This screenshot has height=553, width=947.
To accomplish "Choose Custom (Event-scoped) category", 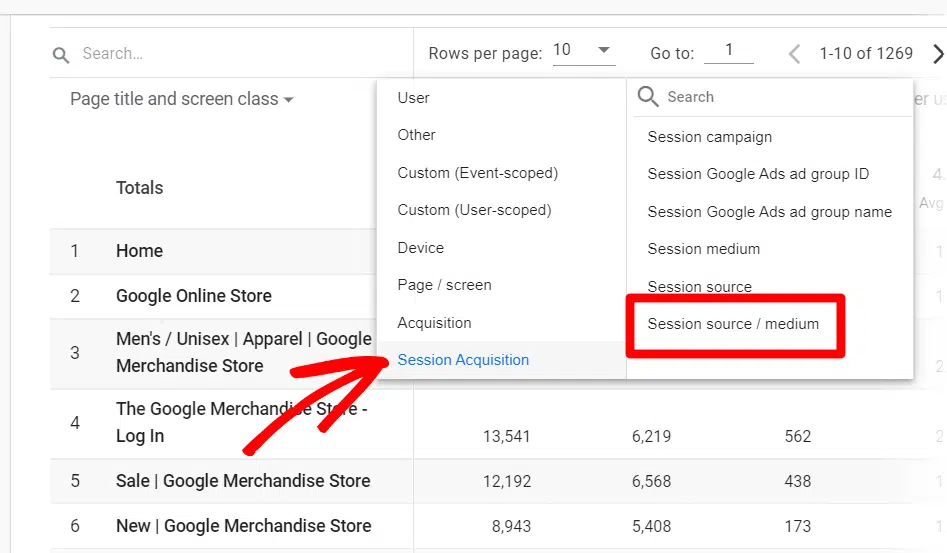I will [x=478, y=173].
